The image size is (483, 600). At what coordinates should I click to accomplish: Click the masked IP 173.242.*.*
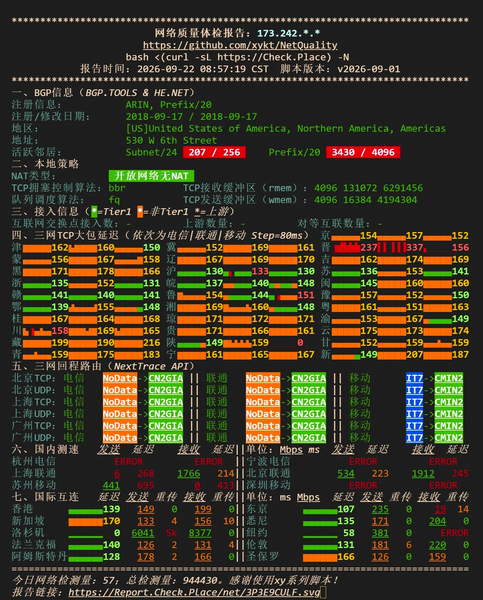(289, 33)
